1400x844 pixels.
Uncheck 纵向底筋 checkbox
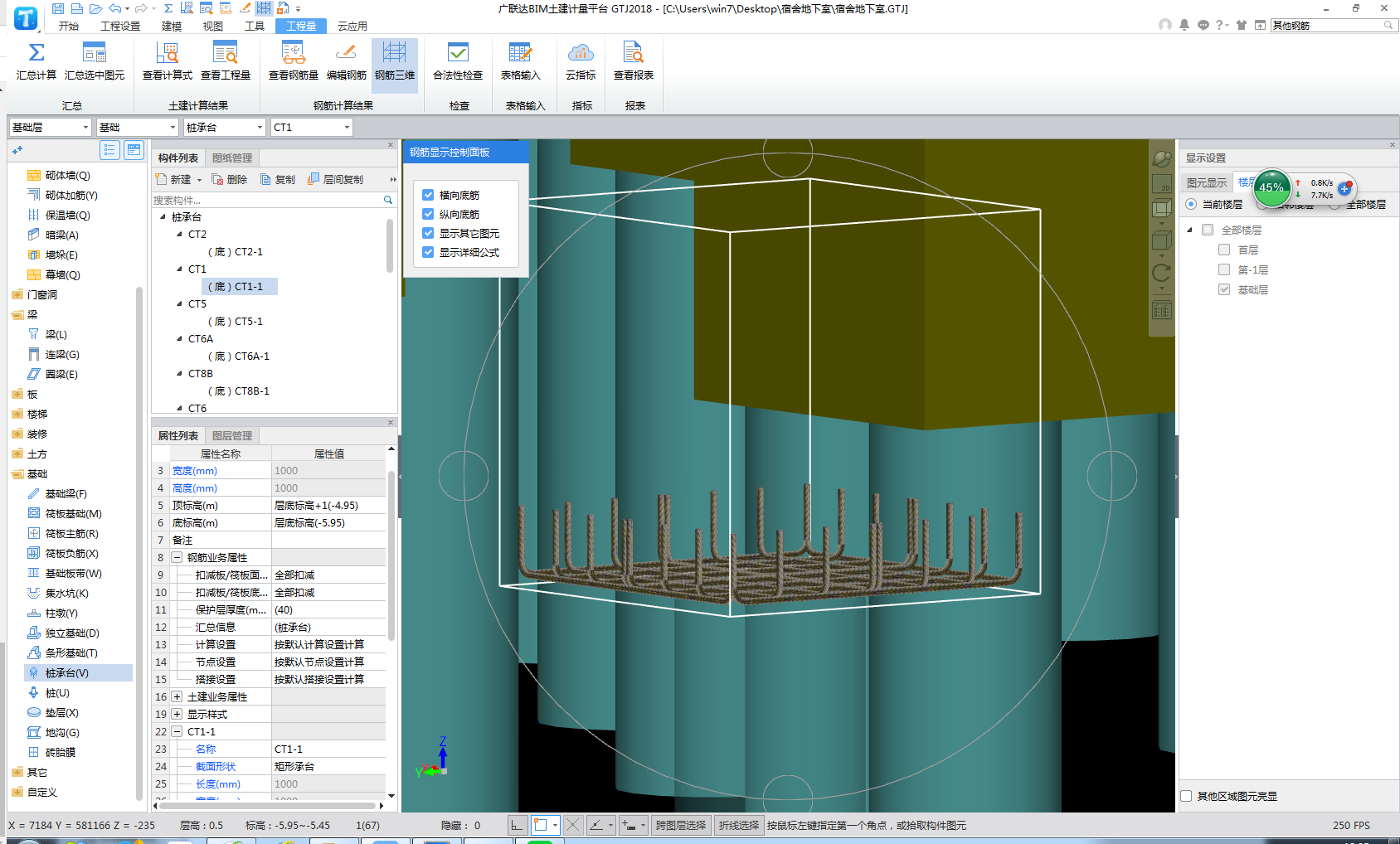pos(428,214)
